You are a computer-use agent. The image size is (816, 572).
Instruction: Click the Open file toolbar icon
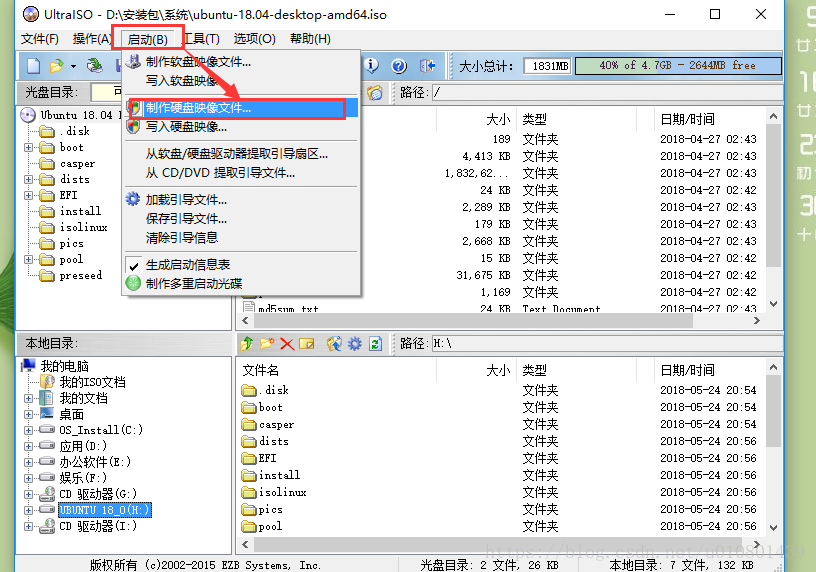tap(56, 66)
